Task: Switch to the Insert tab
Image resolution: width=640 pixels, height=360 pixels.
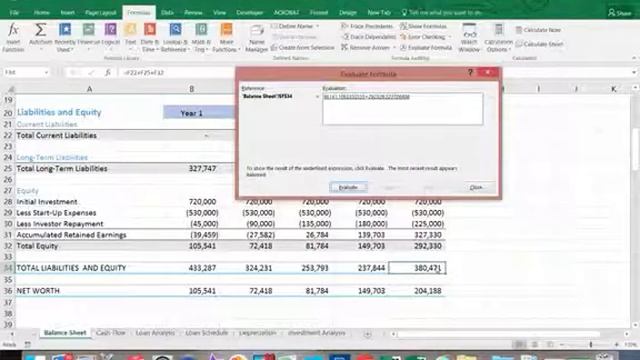Action: coord(67,13)
